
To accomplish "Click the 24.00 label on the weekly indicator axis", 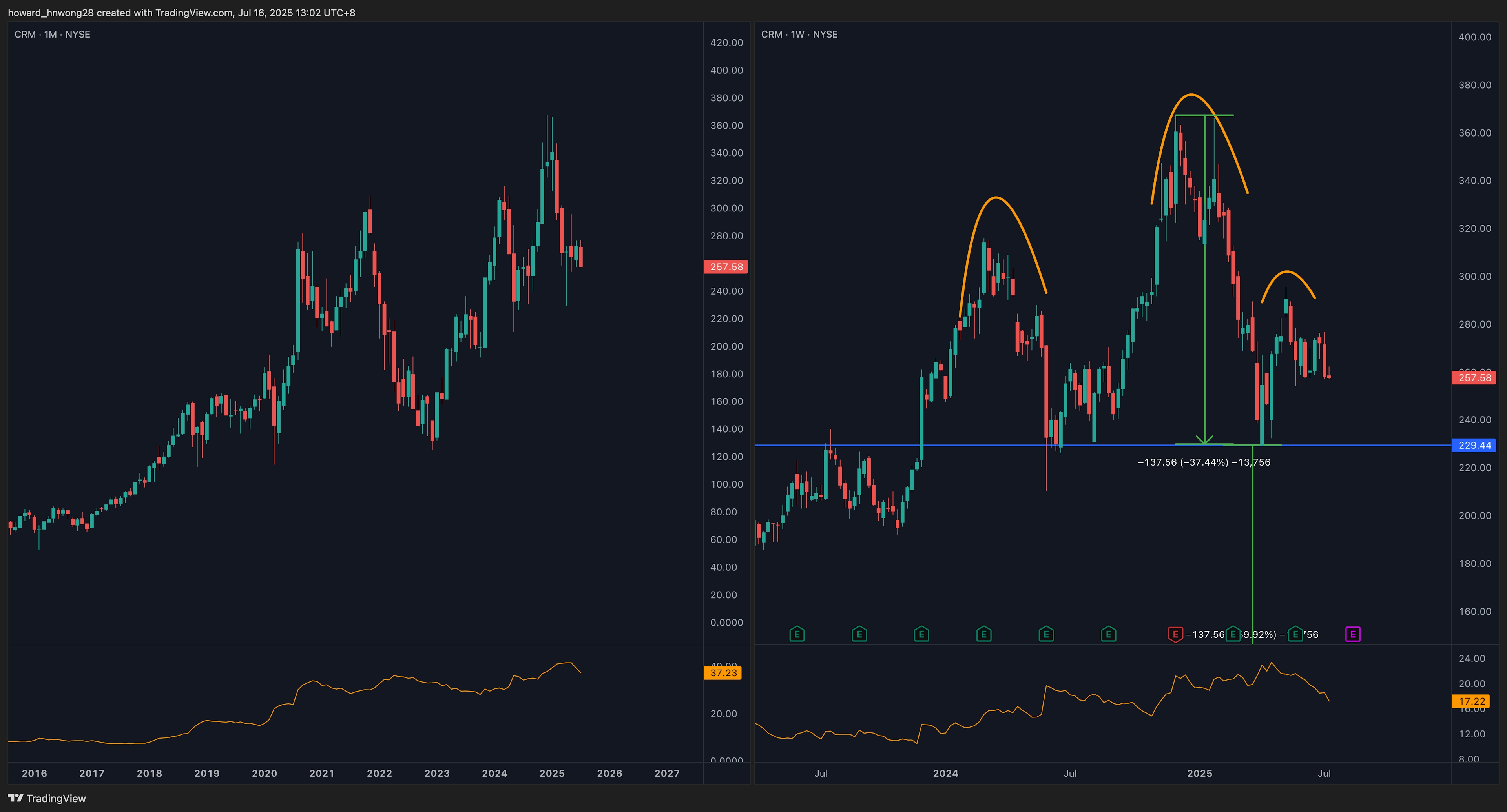I will pyautogui.click(x=1472, y=659).
